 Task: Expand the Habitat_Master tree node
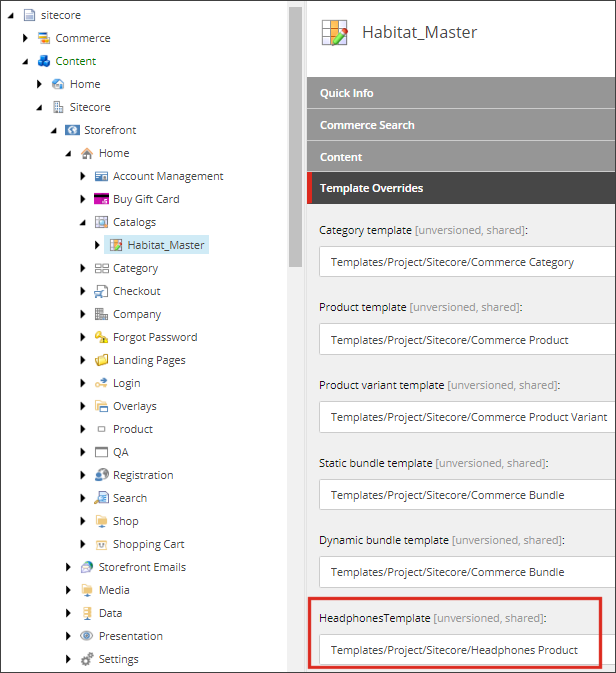[x=97, y=245]
